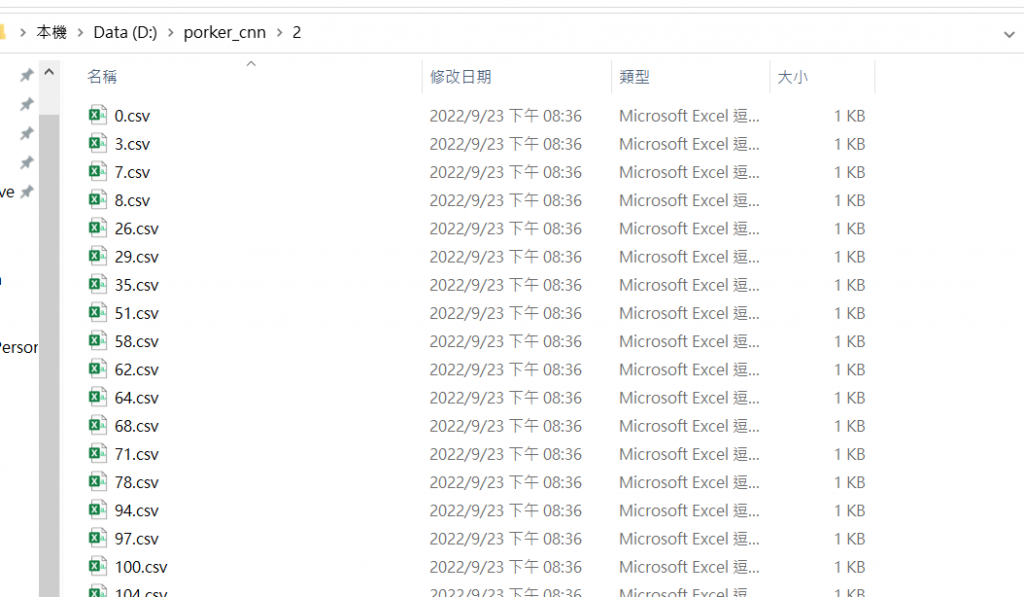Screen dimensions: 1024x597
Task: Click the Excel icon beside 26.csv
Action: (x=98, y=227)
